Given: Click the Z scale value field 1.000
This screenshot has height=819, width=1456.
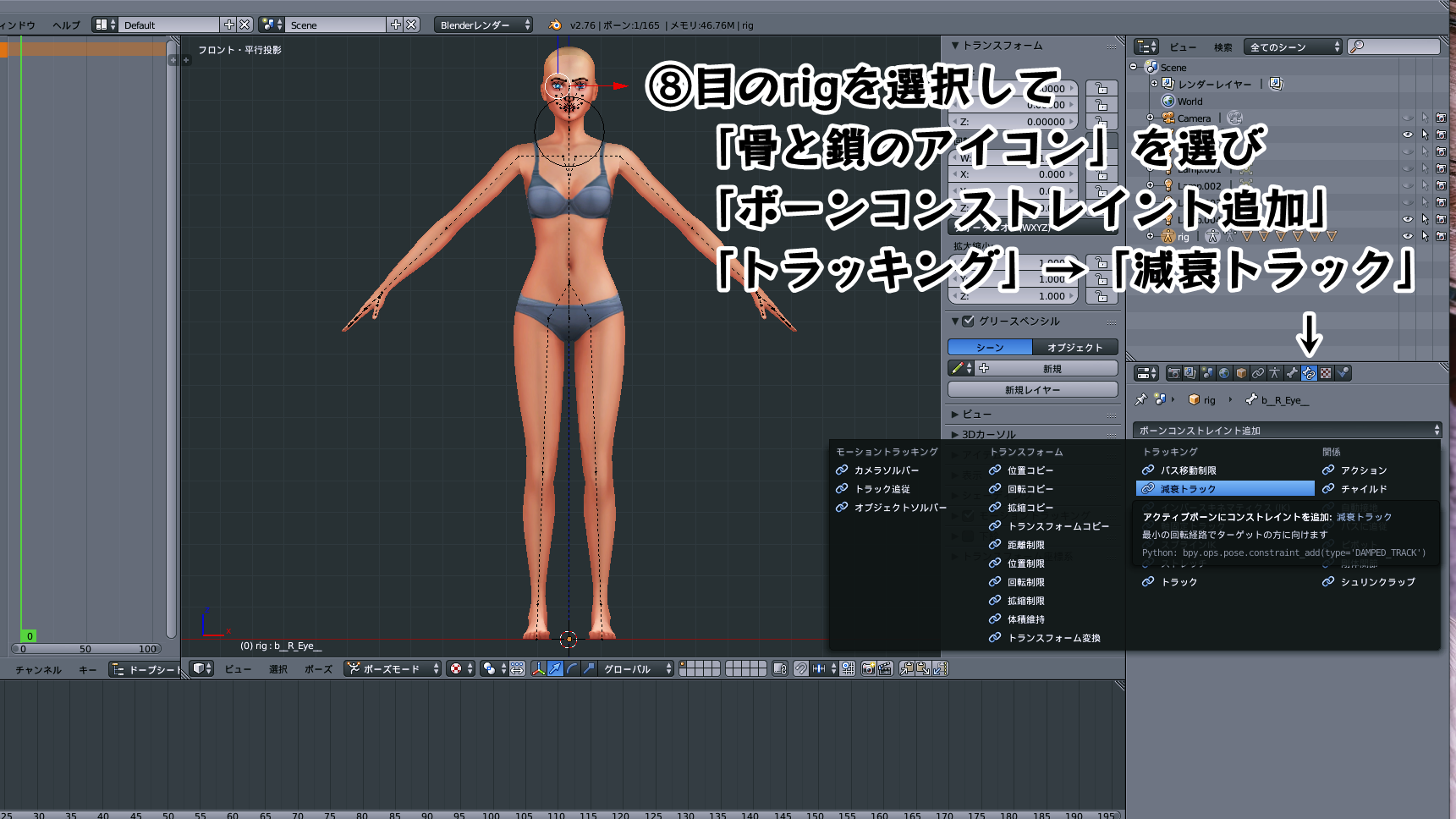Looking at the screenshot, I should click(x=1014, y=296).
